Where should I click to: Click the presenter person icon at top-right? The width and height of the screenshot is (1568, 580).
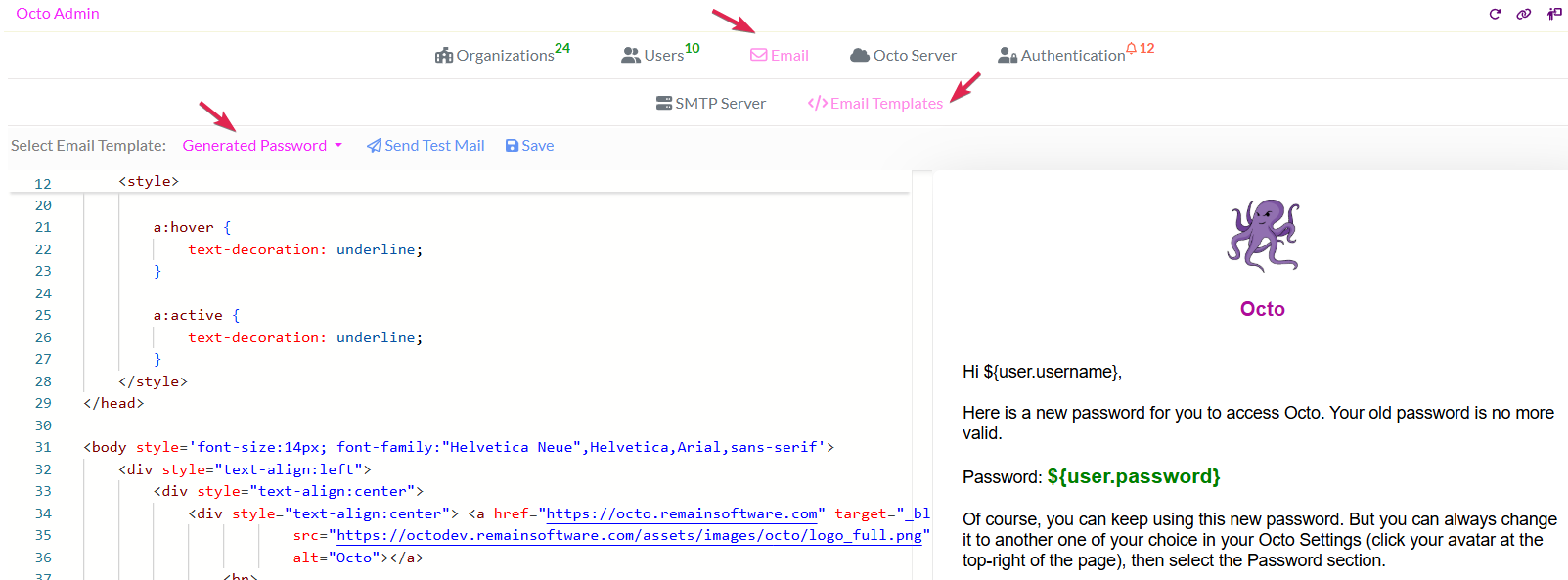(x=1553, y=14)
